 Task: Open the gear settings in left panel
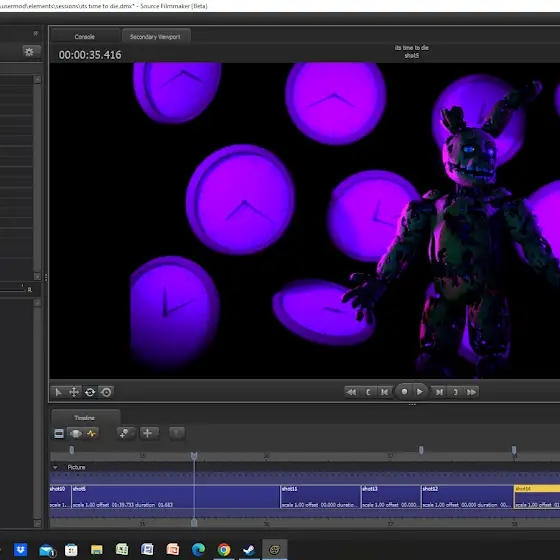[31, 52]
